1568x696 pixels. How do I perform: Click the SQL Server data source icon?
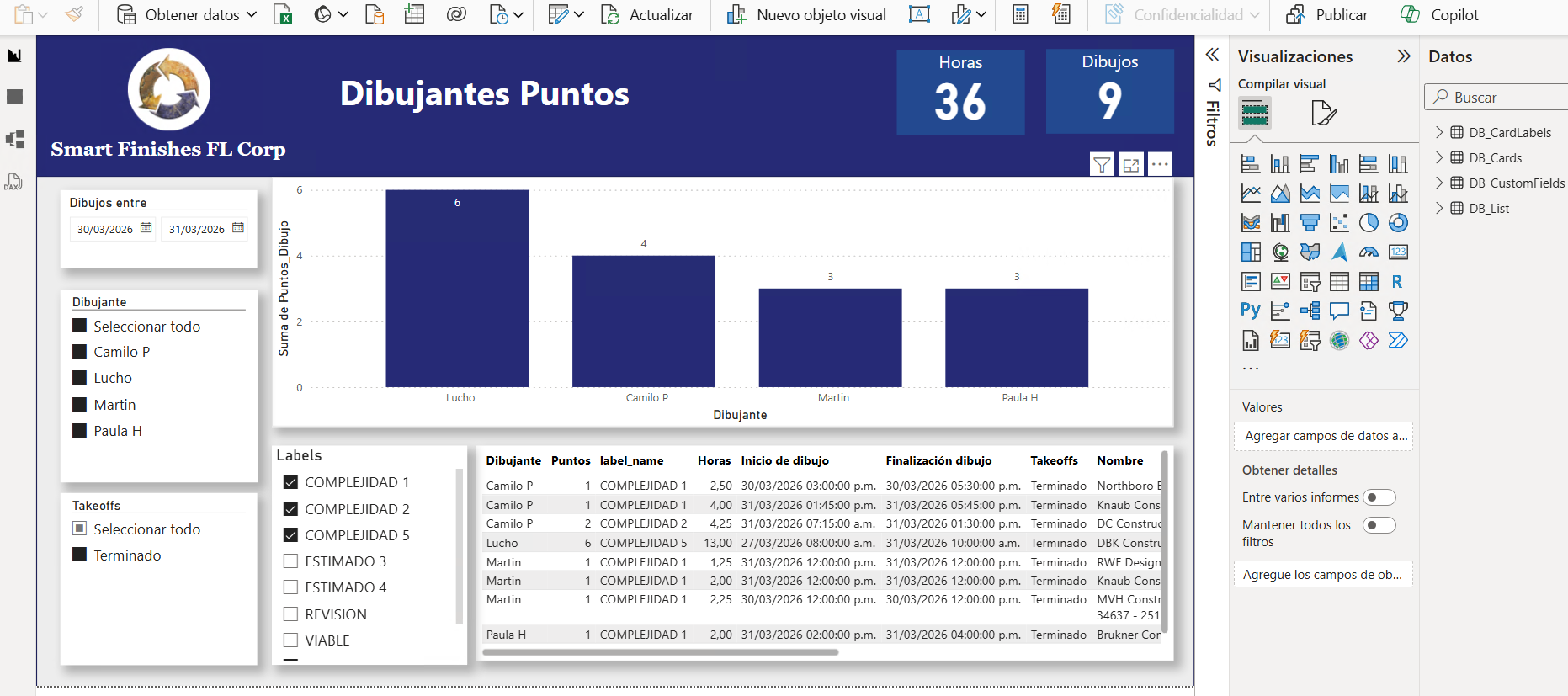[374, 15]
